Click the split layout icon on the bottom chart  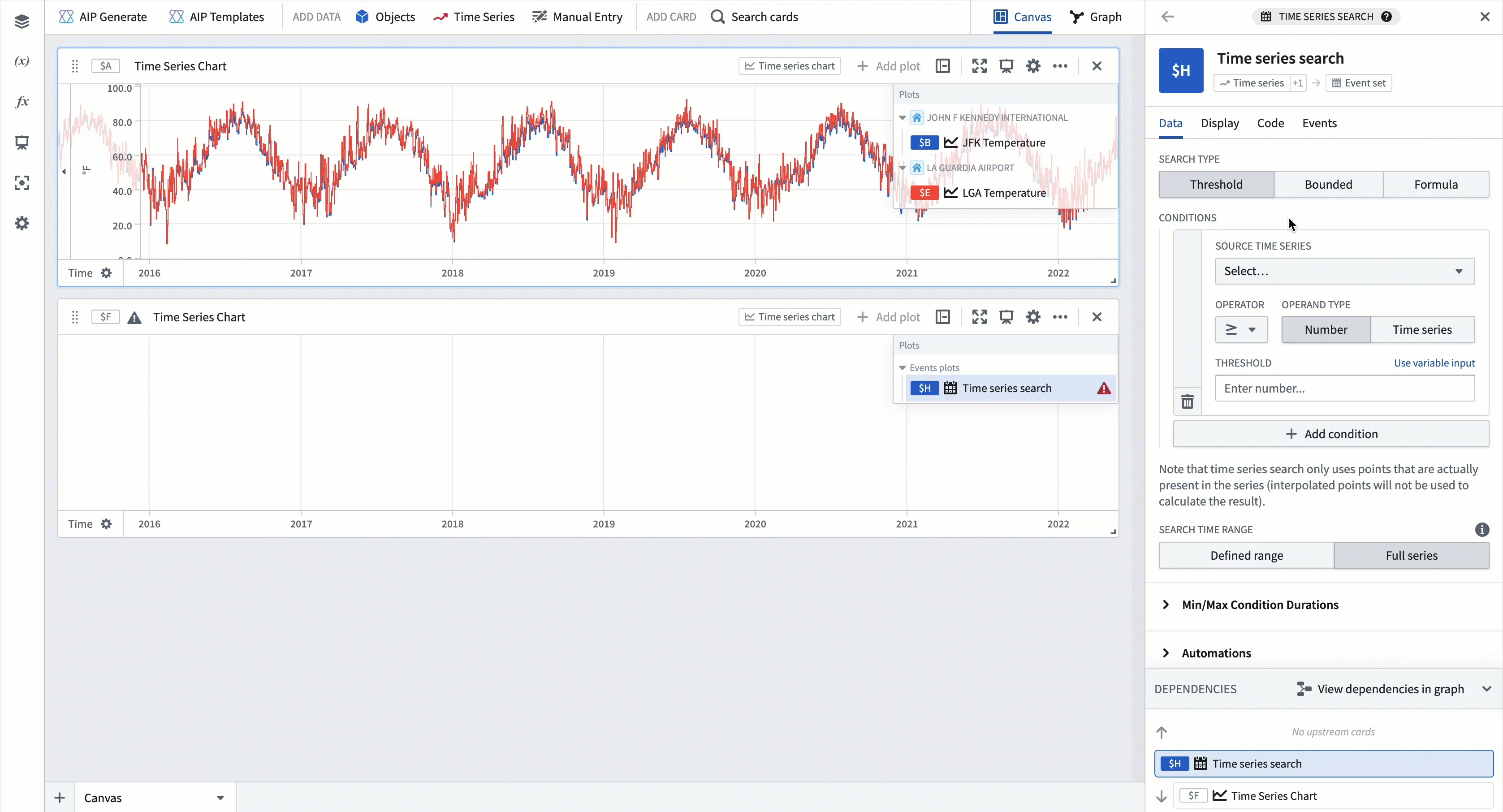pyautogui.click(x=943, y=317)
